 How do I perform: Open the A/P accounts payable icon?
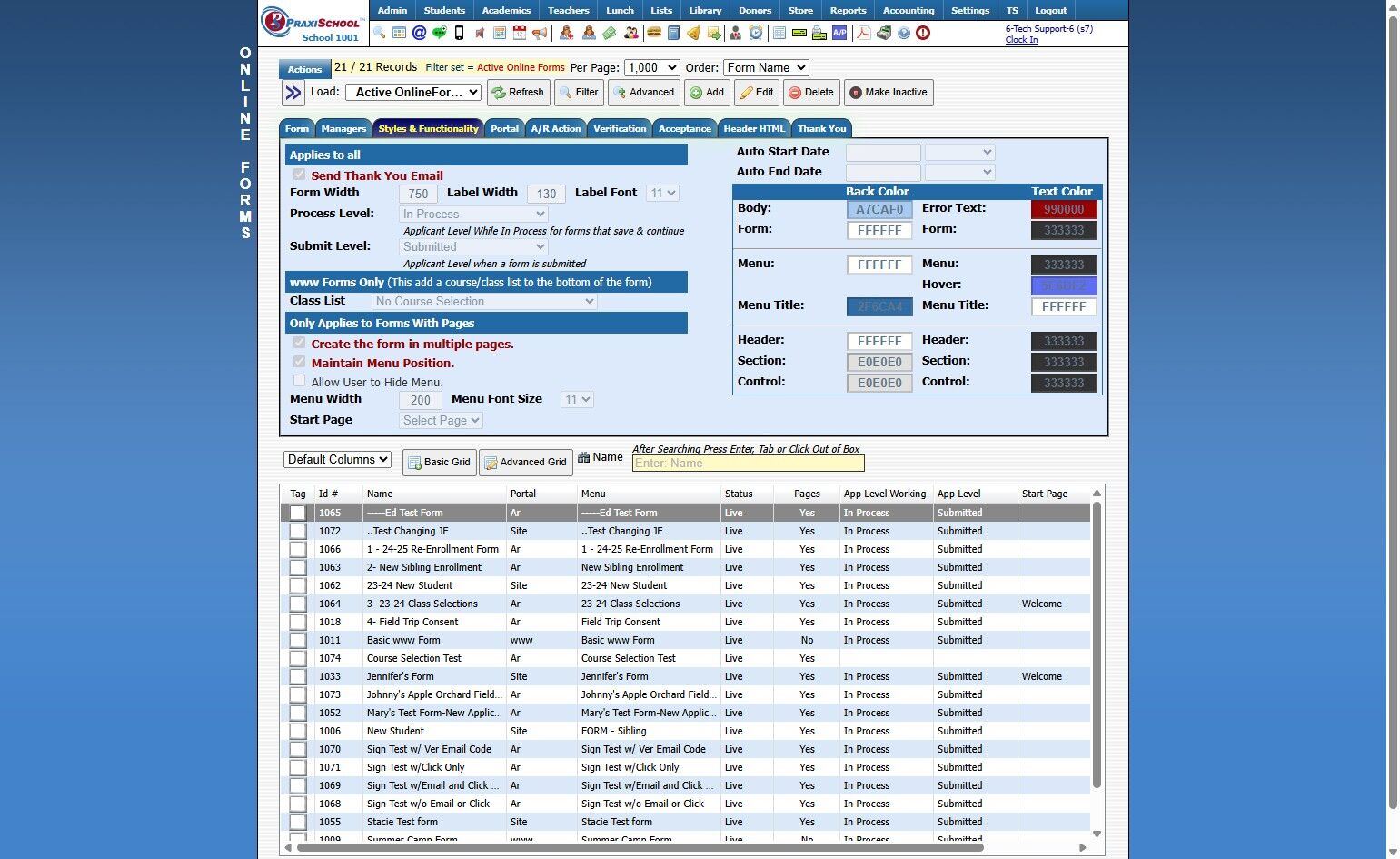point(839,34)
